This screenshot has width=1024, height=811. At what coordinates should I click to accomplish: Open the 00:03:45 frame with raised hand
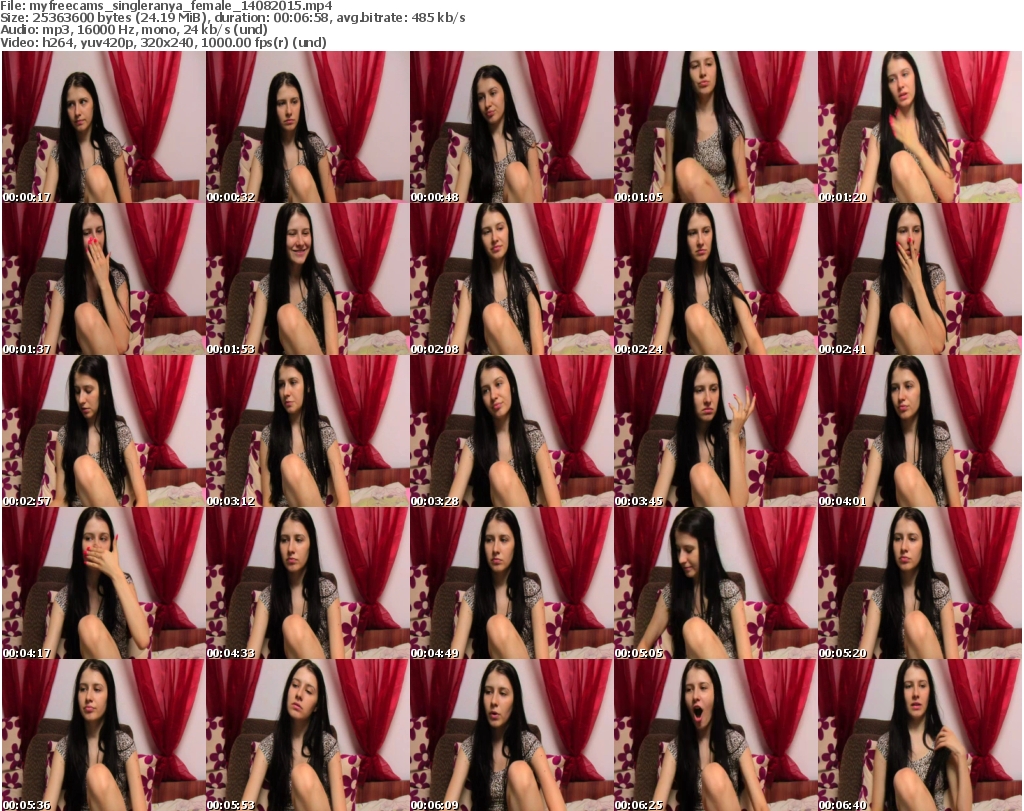click(x=715, y=431)
